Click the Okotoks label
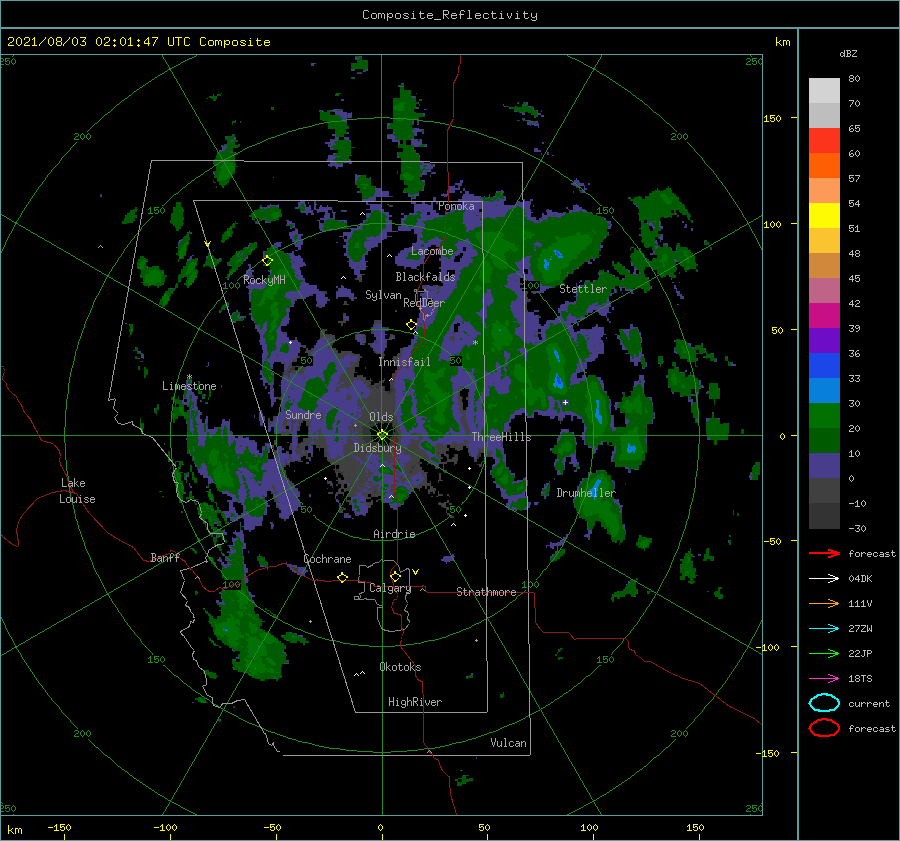This screenshot has height=841, width=900. tap(400, 667)
